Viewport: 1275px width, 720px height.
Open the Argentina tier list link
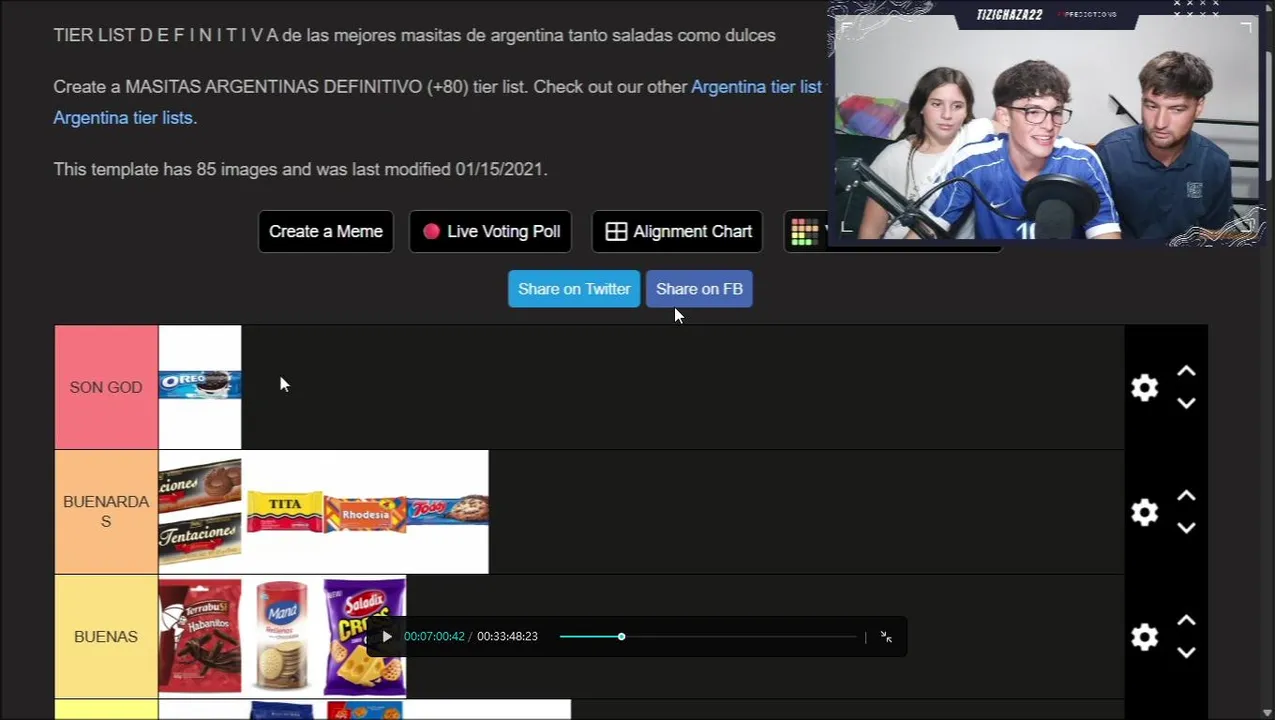point(756,87)
